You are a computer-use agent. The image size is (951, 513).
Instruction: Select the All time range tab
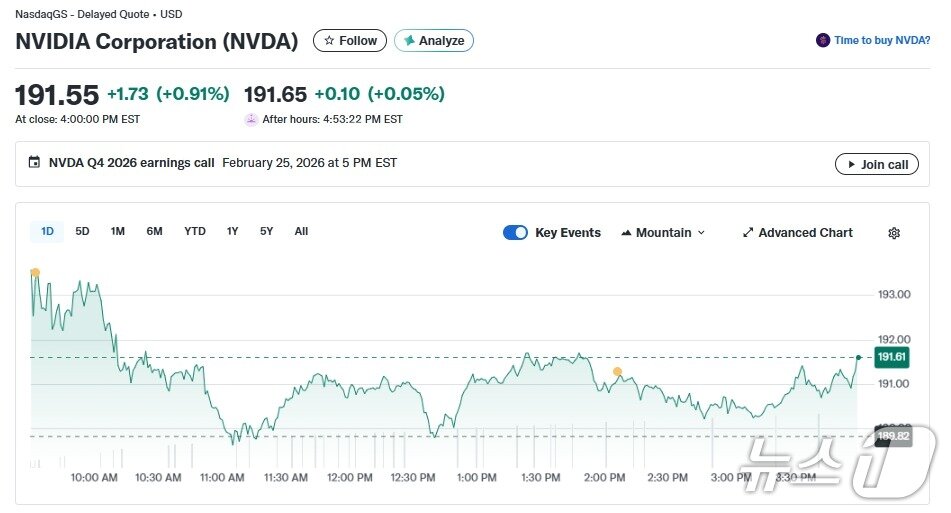[x=301, y=232]
